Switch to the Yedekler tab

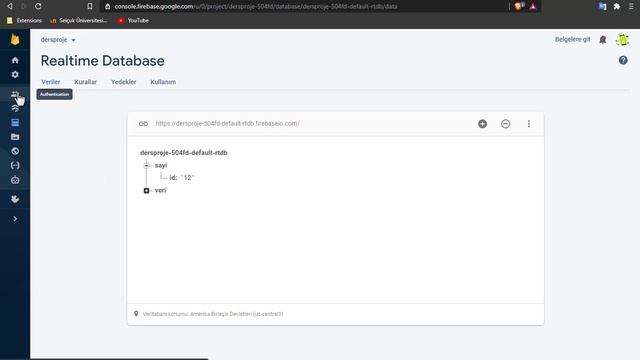tap(124, 82)
